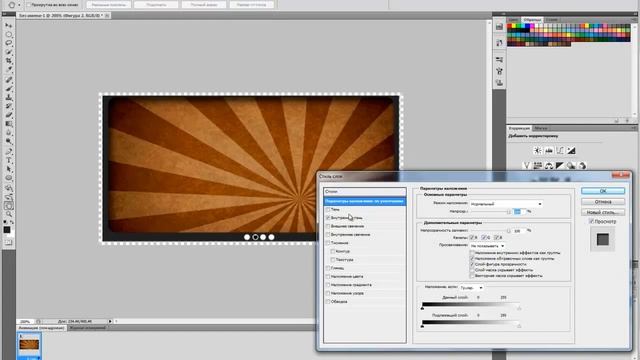Pick the red swatch in Swatches panel
The image size is (640, 360).
[x=509, y=26]
